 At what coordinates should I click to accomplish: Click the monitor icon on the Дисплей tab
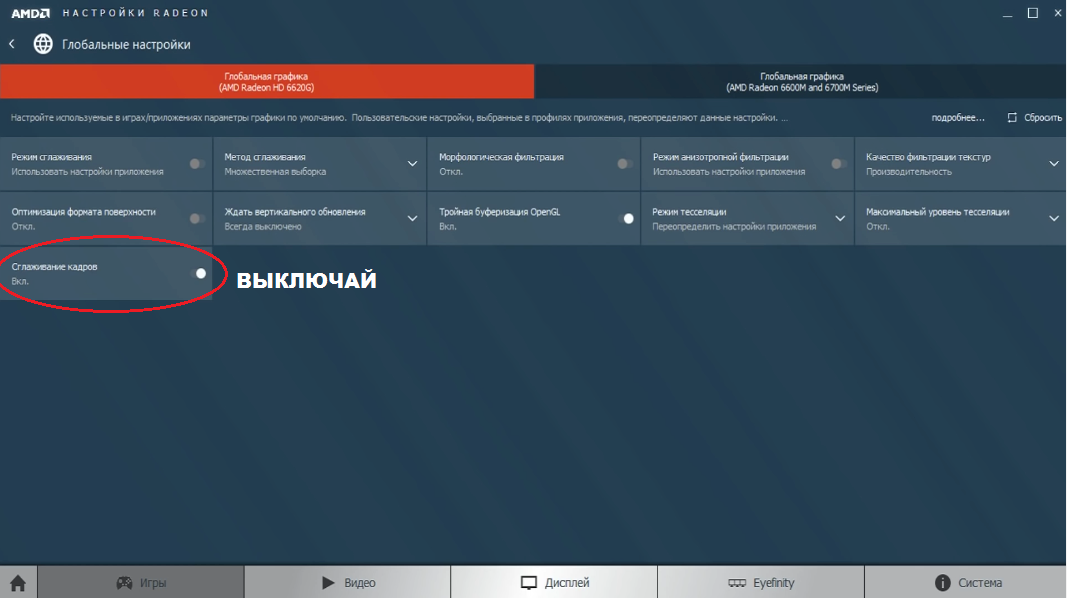pos(529,583)
